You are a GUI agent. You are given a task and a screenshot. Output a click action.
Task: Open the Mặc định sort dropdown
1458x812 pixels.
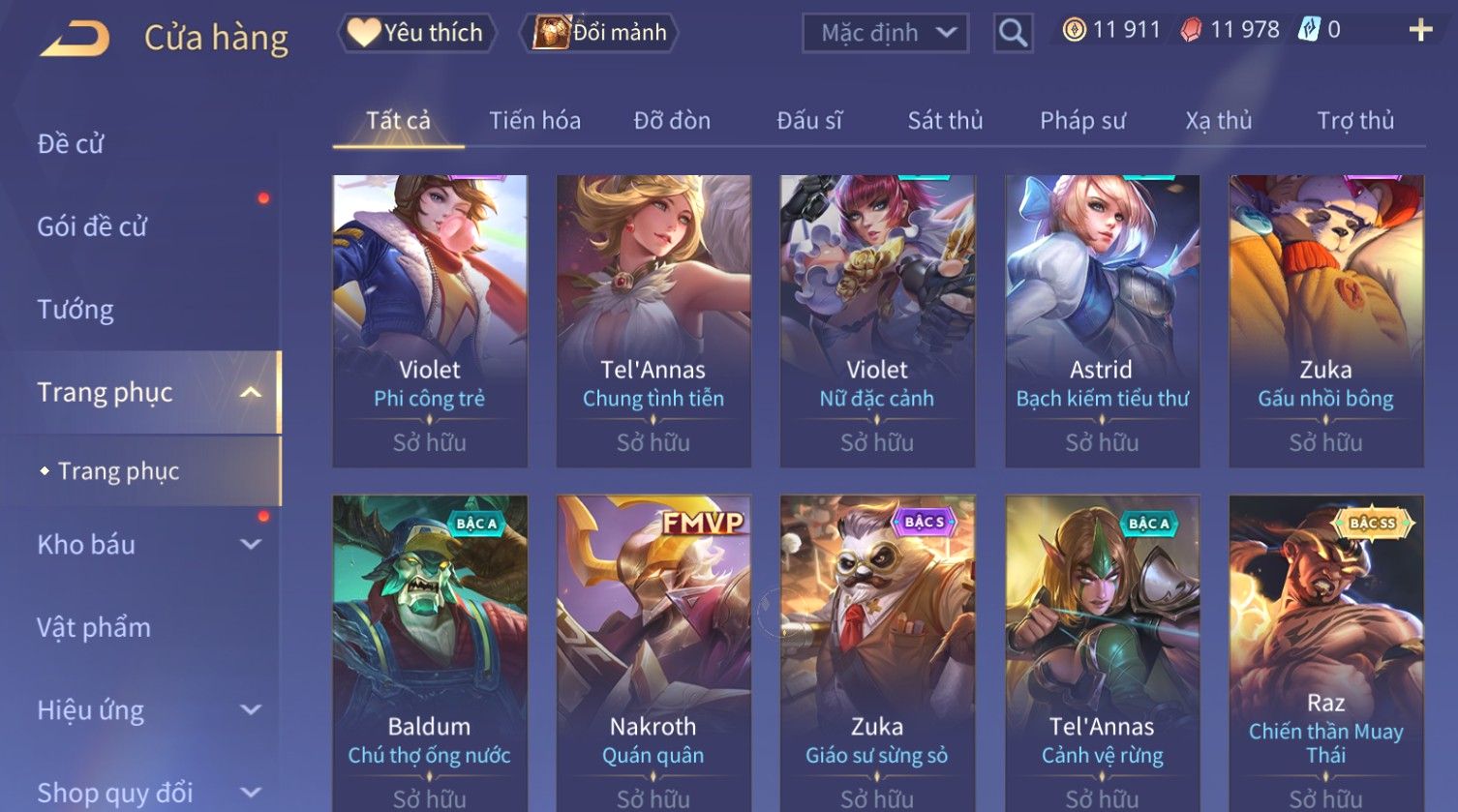coord(885,33)
